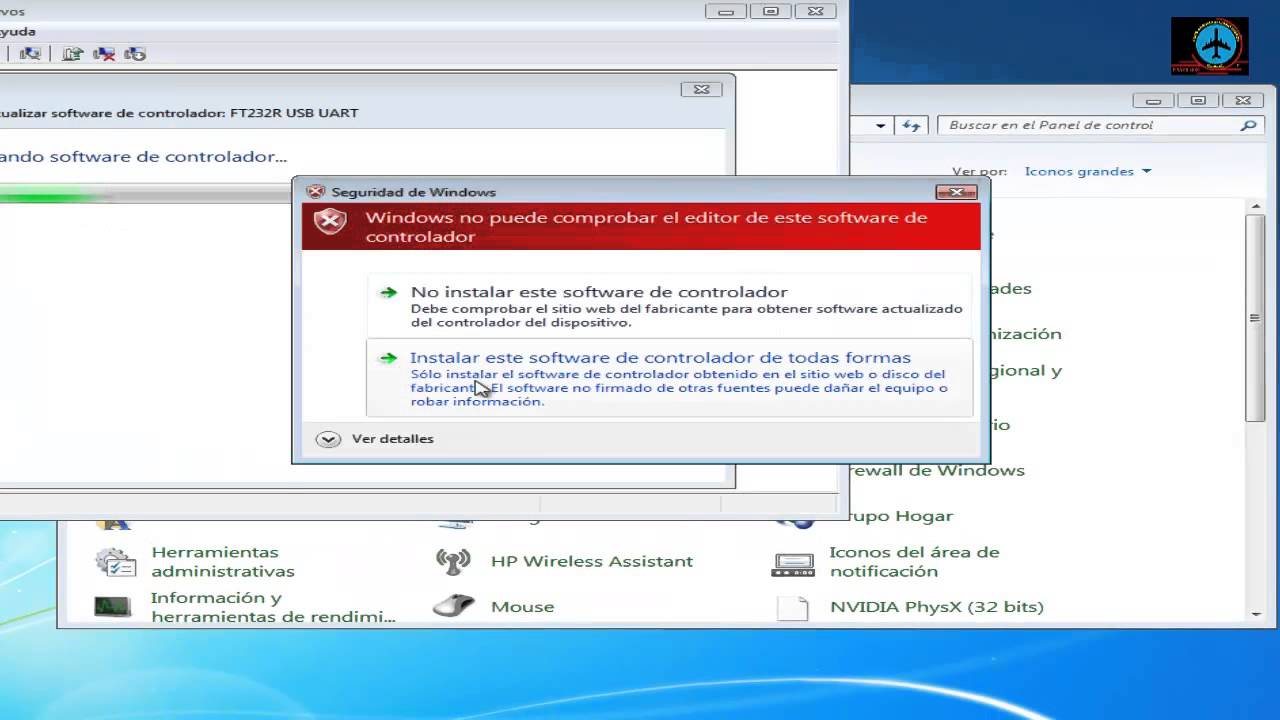Click the scan for hardware changes toolbar icon
Viewport: 1280px width, 720px height.
pos(31,54)
